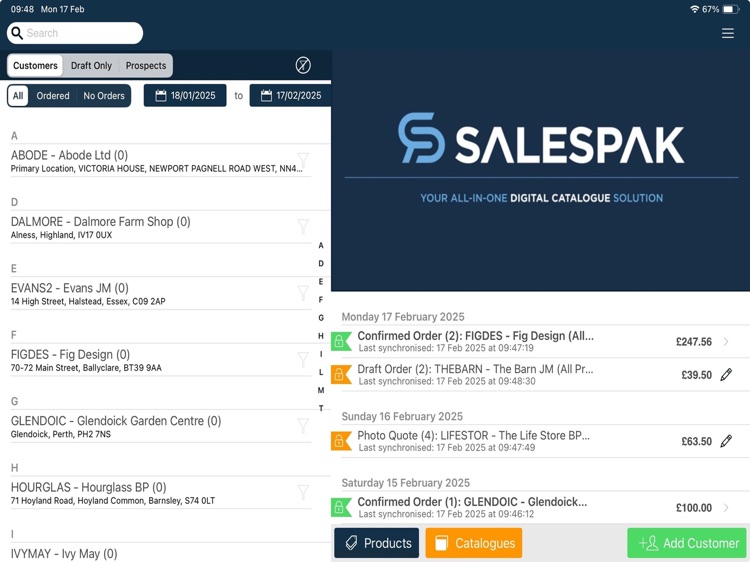Viewport: 750px width, 562px height.
Task: Switch to Prospects tab
Action: click(x=146, y=66)
